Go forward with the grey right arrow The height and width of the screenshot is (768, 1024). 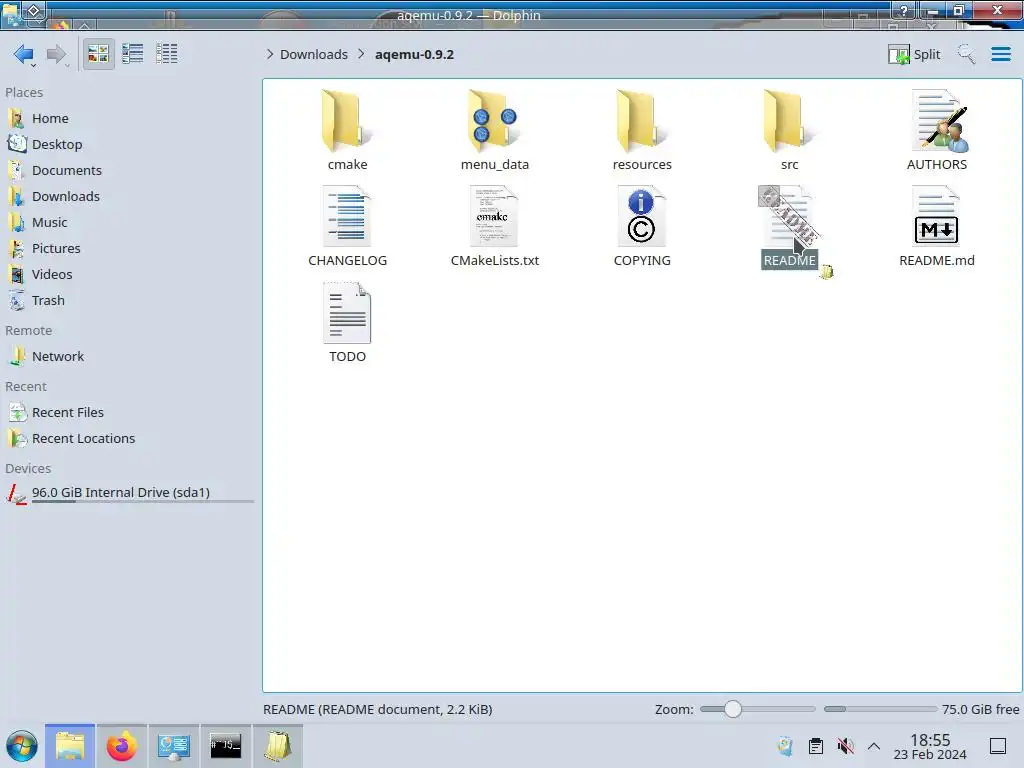(56, 54)
